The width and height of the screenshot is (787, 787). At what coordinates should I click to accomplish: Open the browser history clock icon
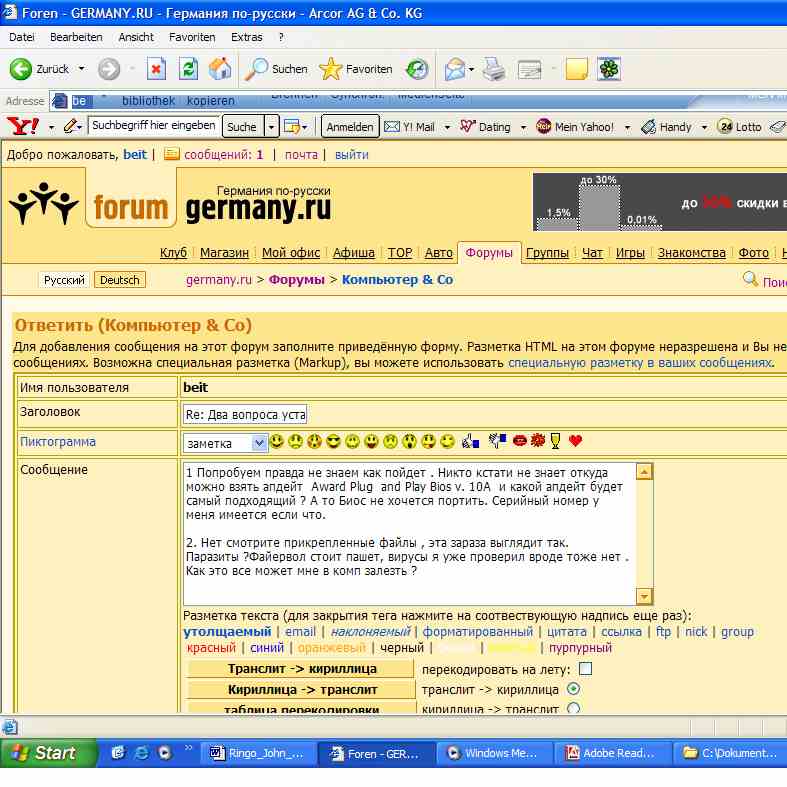pyautogui.click(x=417, y=69)
